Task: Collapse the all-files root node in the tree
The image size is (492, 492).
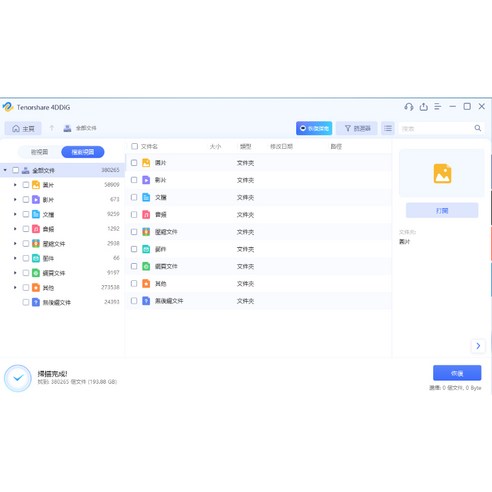Action: click(x=5, y=170)
